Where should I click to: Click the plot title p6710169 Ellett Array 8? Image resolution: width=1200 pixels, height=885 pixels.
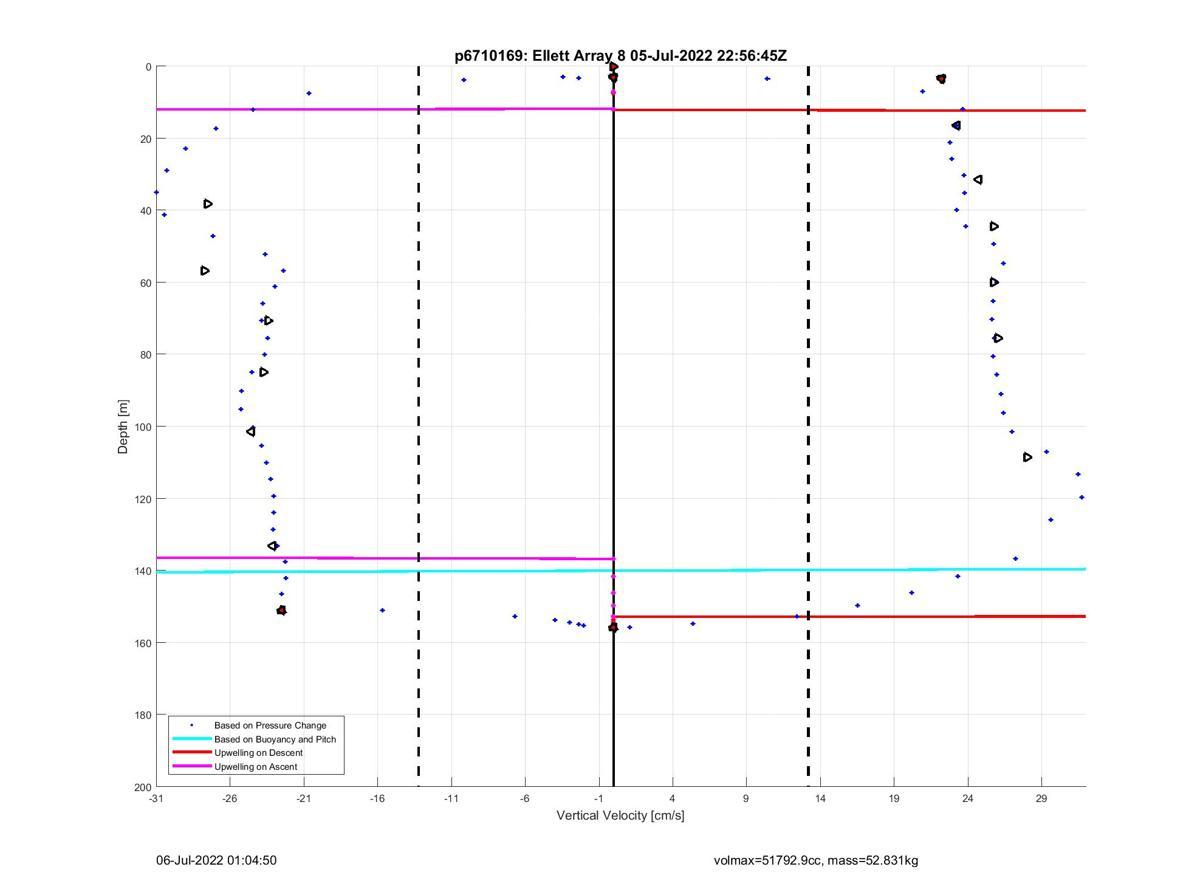click(x=620, y=56)
